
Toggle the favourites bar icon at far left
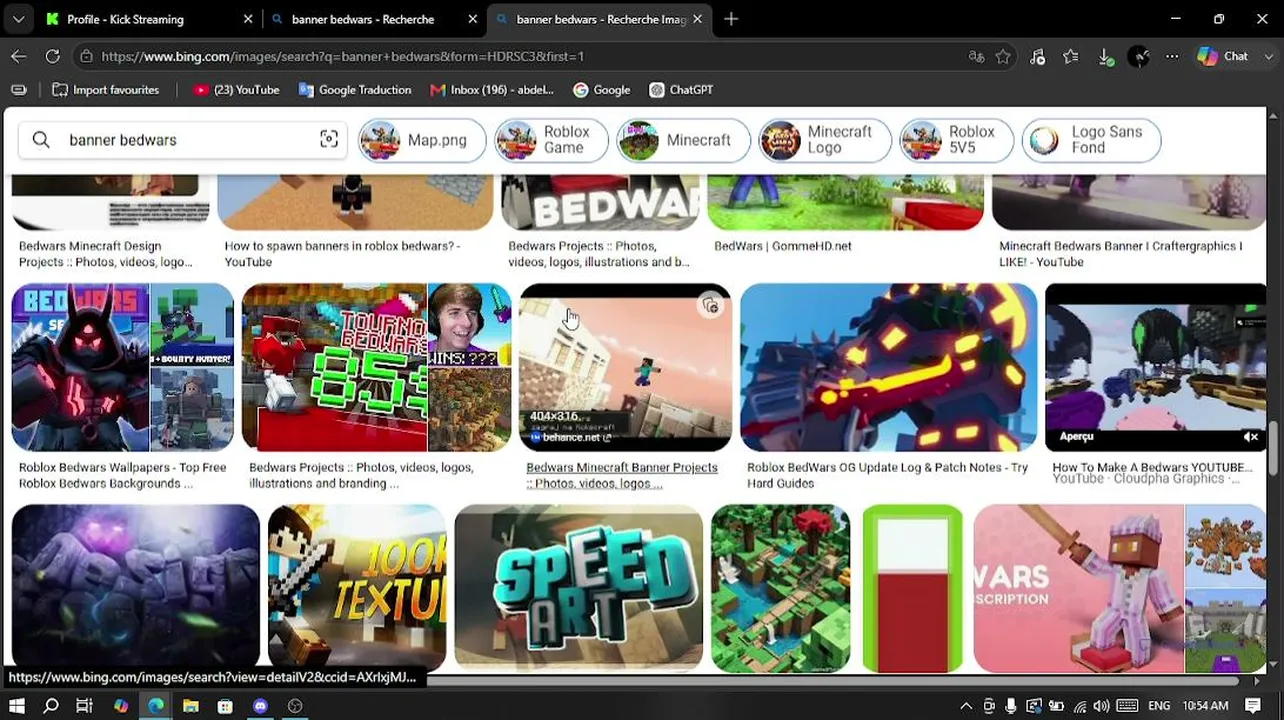(x=19, y=90)
